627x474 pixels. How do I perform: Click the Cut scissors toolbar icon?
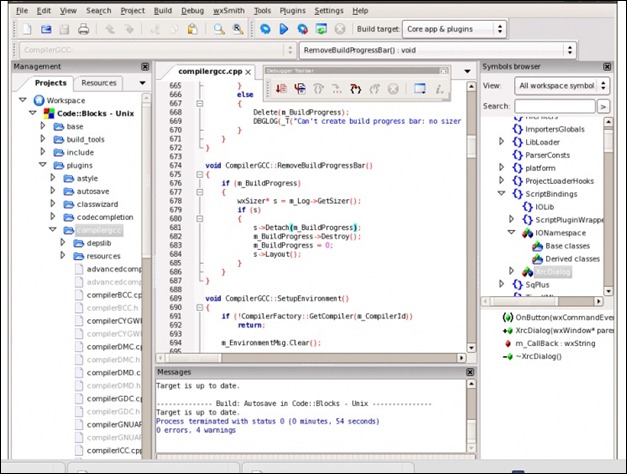click(x=155, y=29)
